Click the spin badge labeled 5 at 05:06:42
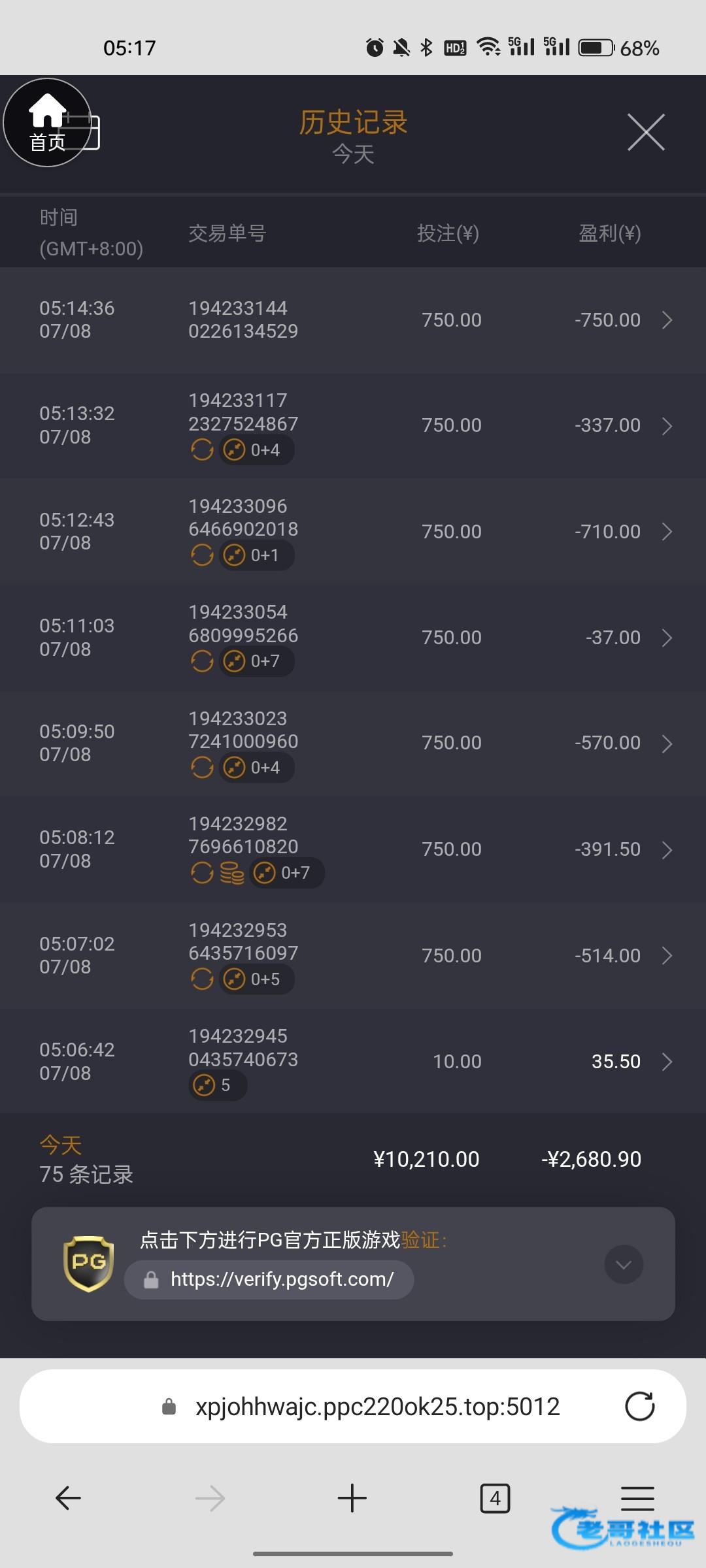 point(217,1085)
